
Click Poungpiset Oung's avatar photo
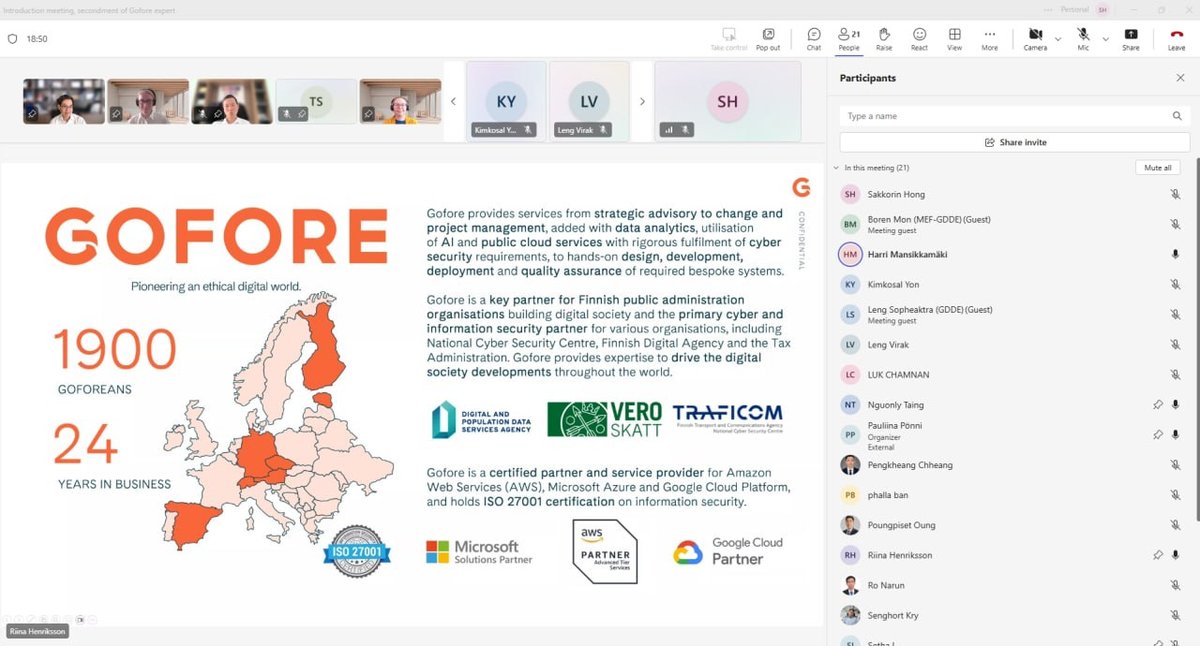coord(850,525)
